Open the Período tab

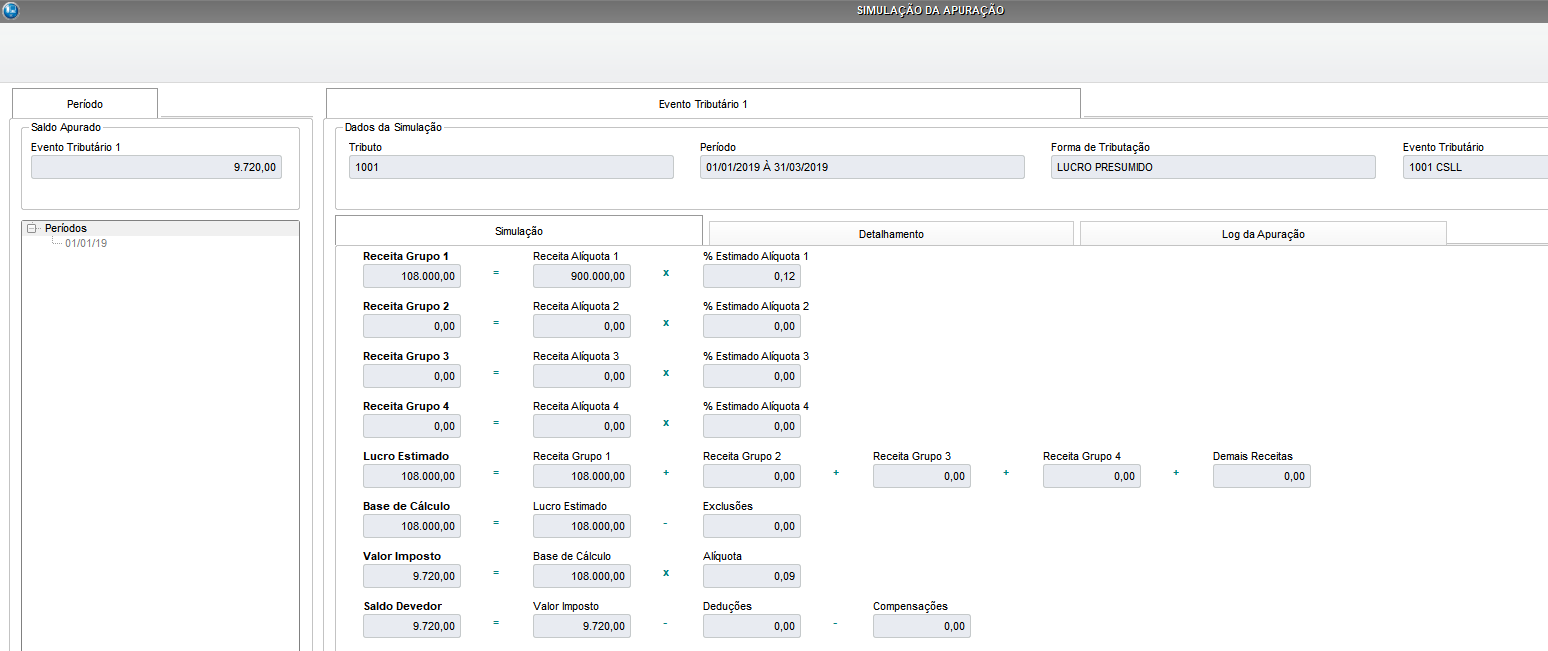(85, 104)
